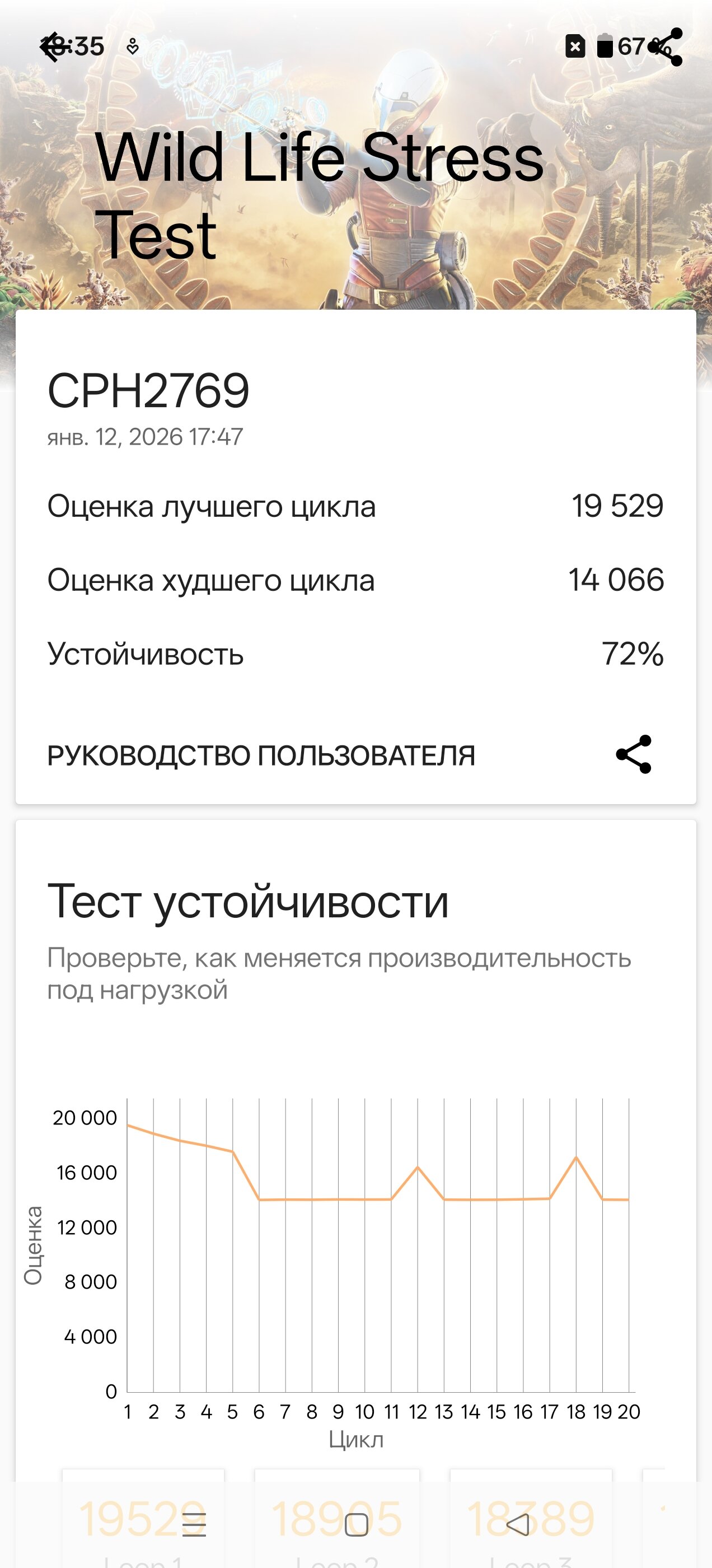The height and width of the screenshot is (1568, 712).
Task: Select the best cycle score 19 529
Action: point(617,506)
